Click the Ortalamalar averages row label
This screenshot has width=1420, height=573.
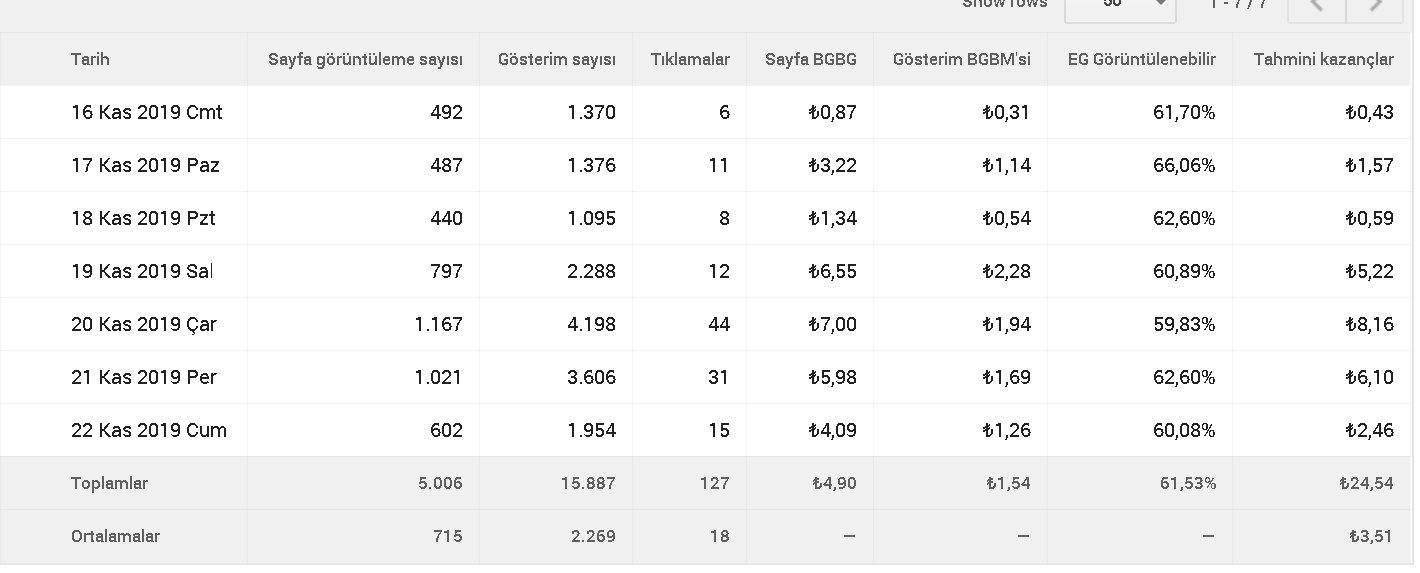pos(115,536)
